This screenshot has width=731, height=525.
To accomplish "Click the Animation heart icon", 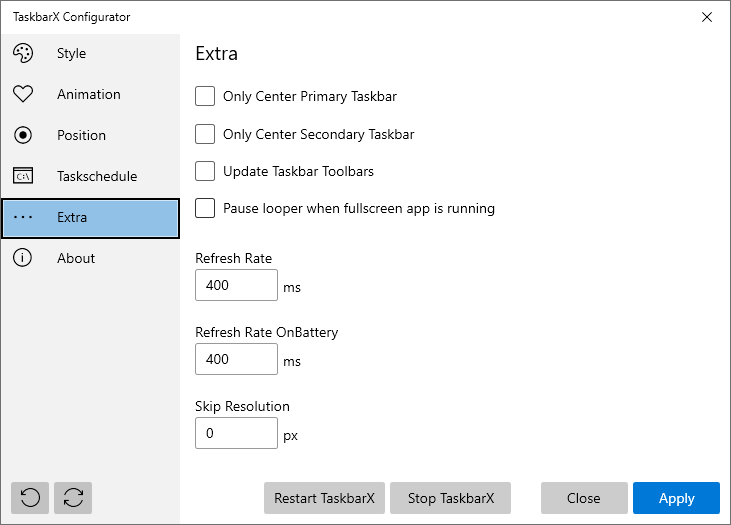I will [23, 94].
